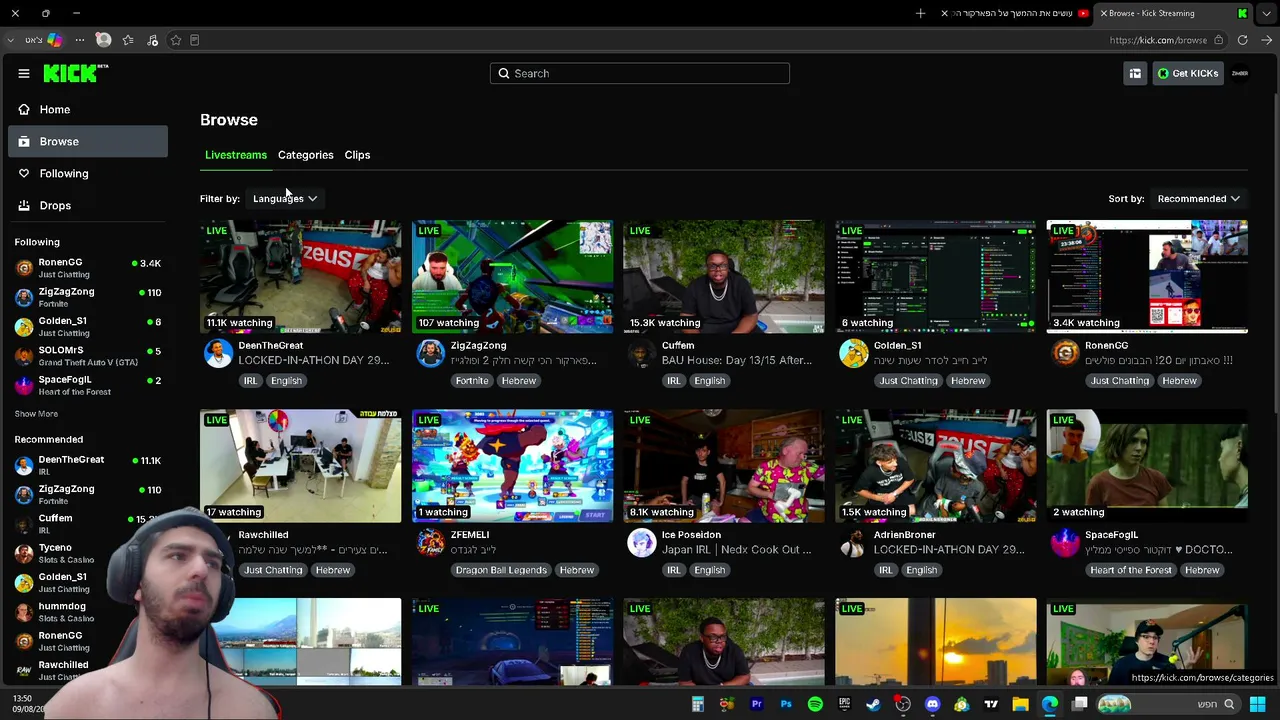Select the Heart of the Forest tag
The width and height of the screenshot is (1280, 720).
pyautogui.click(x=1131, y=570)
